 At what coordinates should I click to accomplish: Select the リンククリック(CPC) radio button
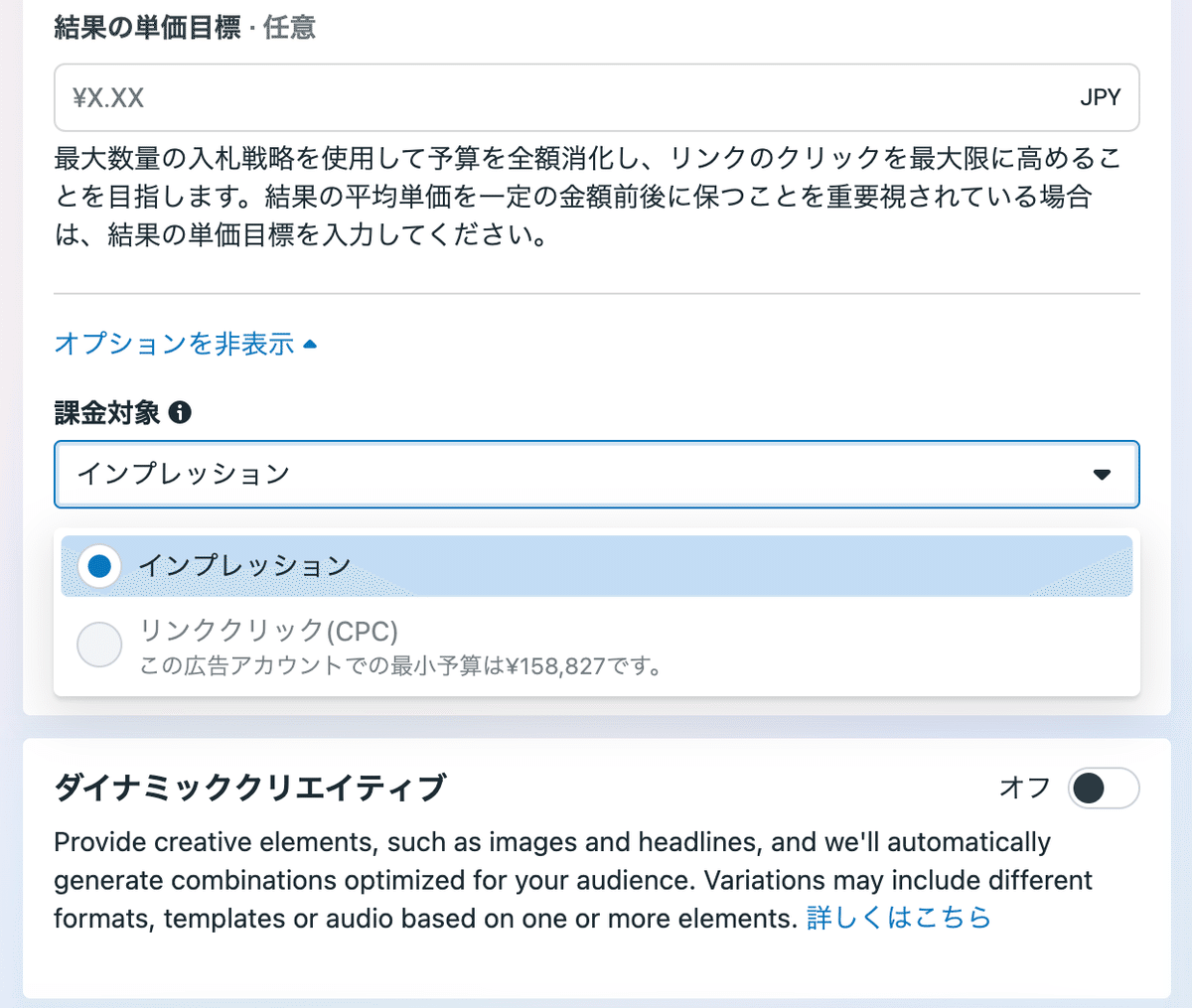[x=99, y=645]
